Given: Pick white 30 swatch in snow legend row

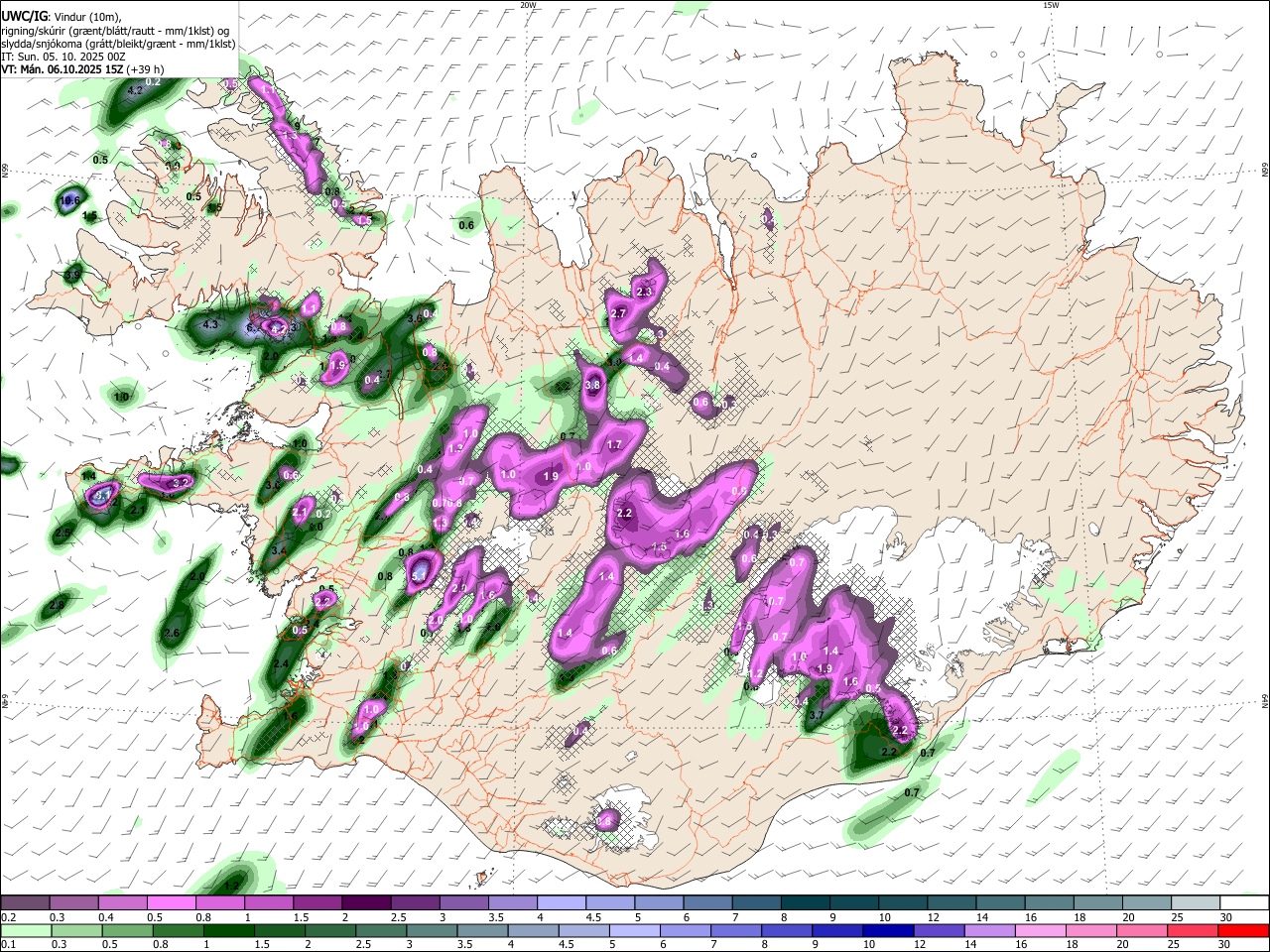Looking at the screenshot, I should coord(1243,902).
